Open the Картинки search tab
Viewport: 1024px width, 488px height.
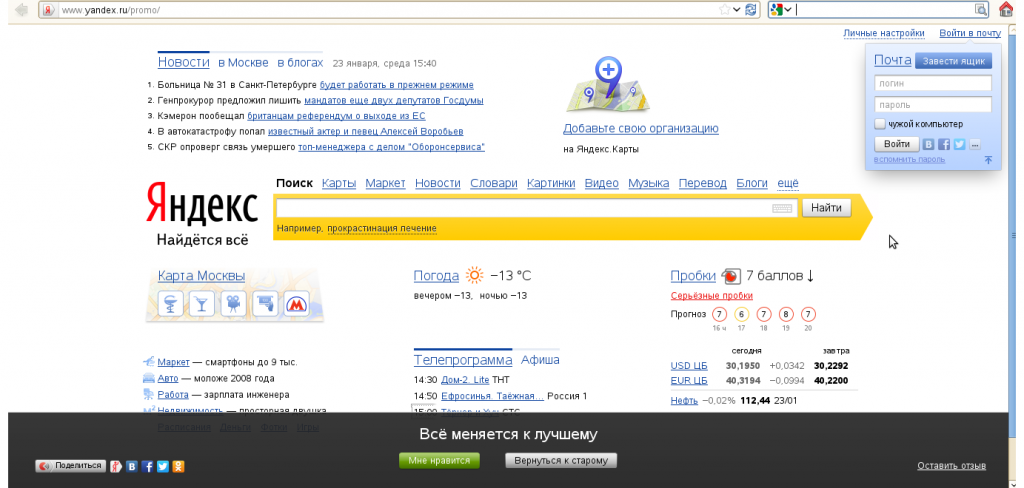coord(551,184)
